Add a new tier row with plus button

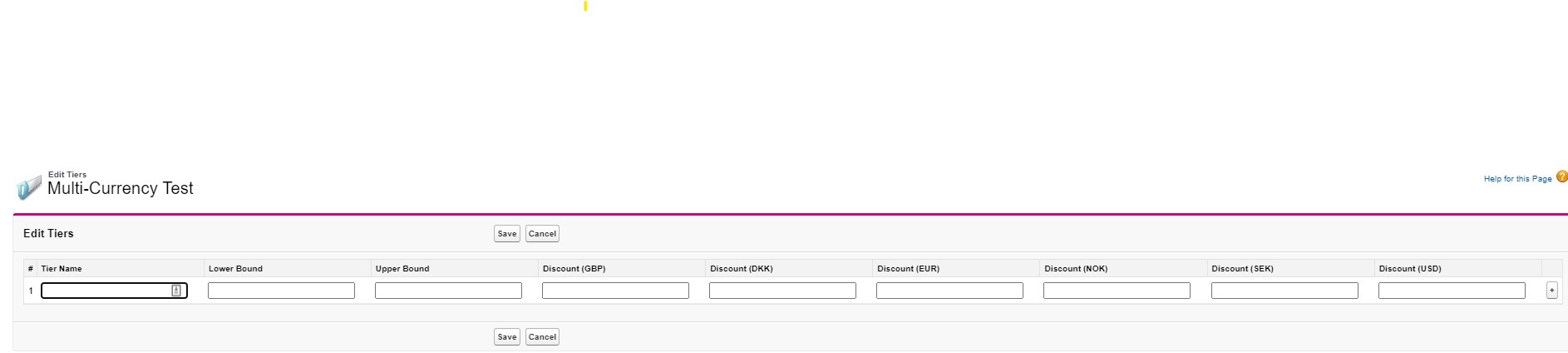1551,290
